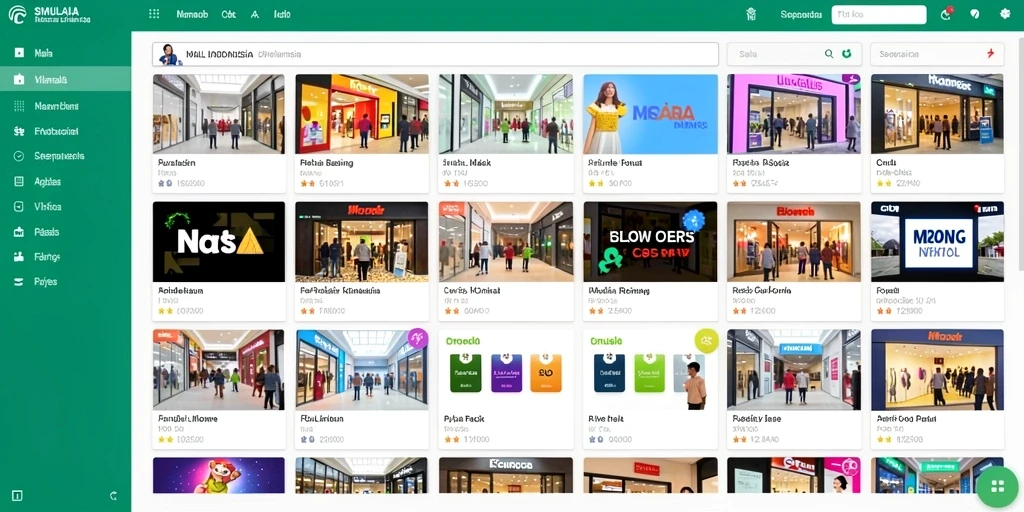The image size is (1024, 512).
Task: Click the yellow-green badge on voucher card
Action: coord(707,340)
